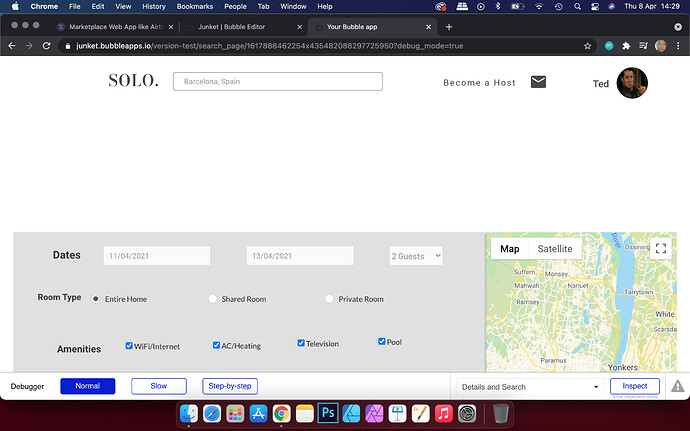
Task: Open the People menu in menu bar
Action: click(x=235, y=7)
